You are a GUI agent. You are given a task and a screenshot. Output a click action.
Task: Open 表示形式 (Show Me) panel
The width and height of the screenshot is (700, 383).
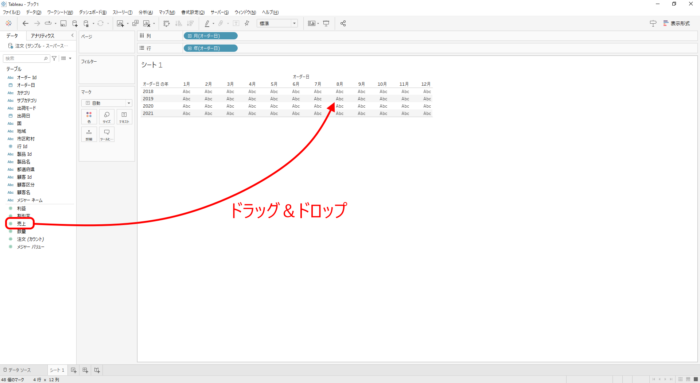(677, 23)
